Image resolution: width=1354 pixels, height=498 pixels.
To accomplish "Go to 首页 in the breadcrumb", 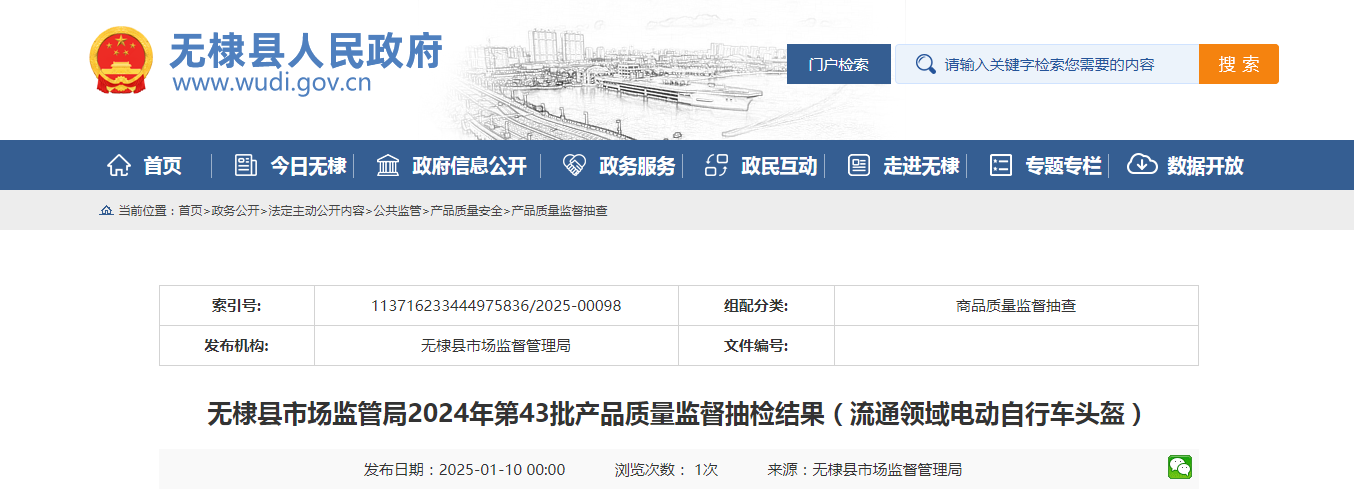I will click(190, 211).
